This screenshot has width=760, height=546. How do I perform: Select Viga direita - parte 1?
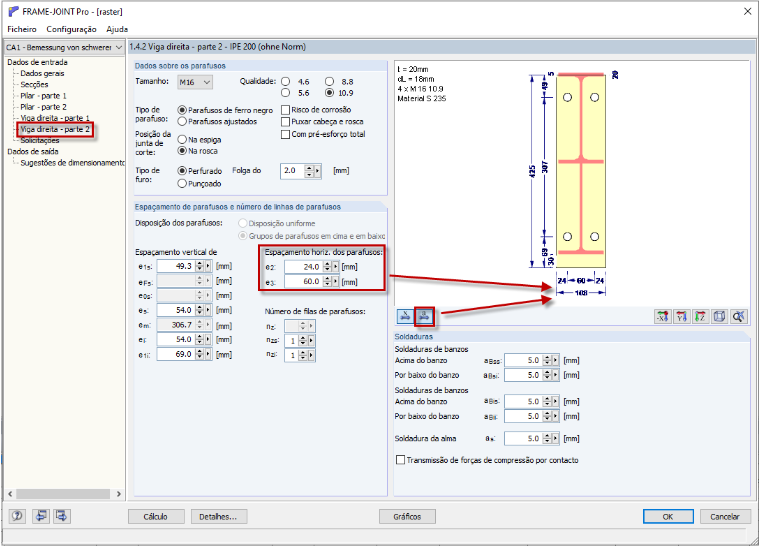pos(55,118)
